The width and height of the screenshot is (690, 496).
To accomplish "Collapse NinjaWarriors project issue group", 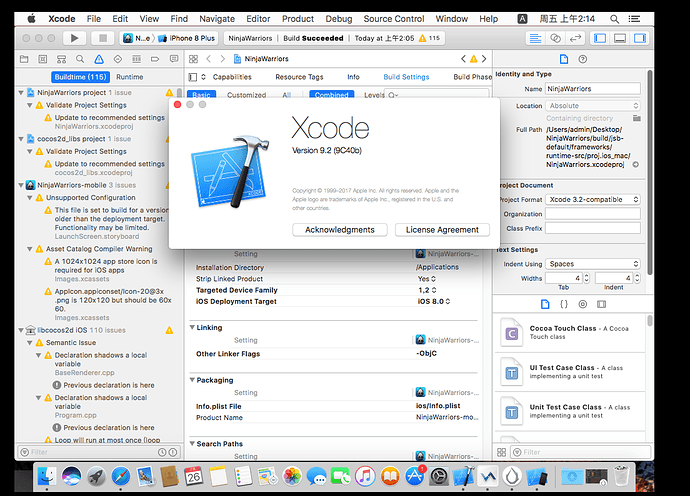I will 21,93.
